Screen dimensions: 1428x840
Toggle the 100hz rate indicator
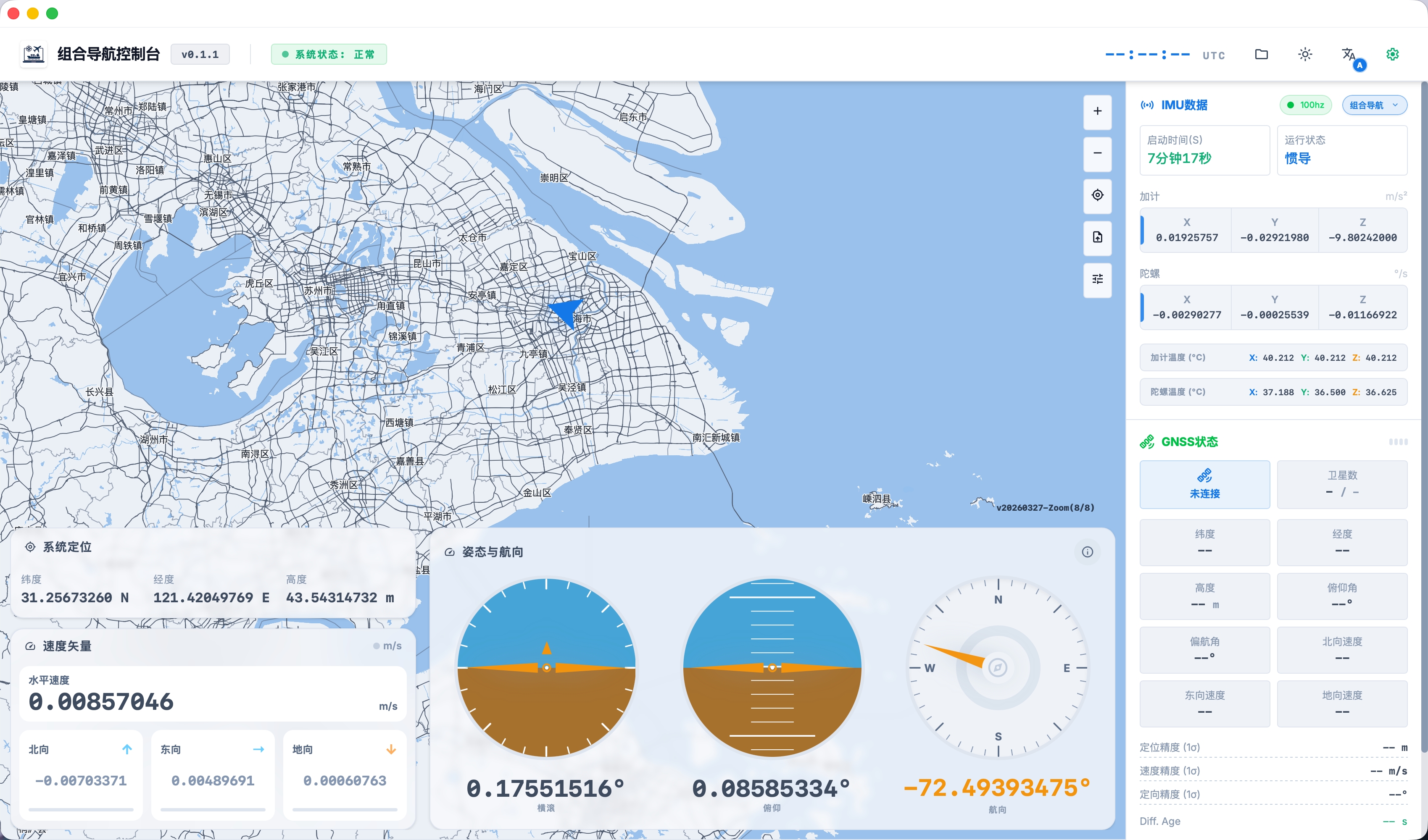pos(1305,105)
